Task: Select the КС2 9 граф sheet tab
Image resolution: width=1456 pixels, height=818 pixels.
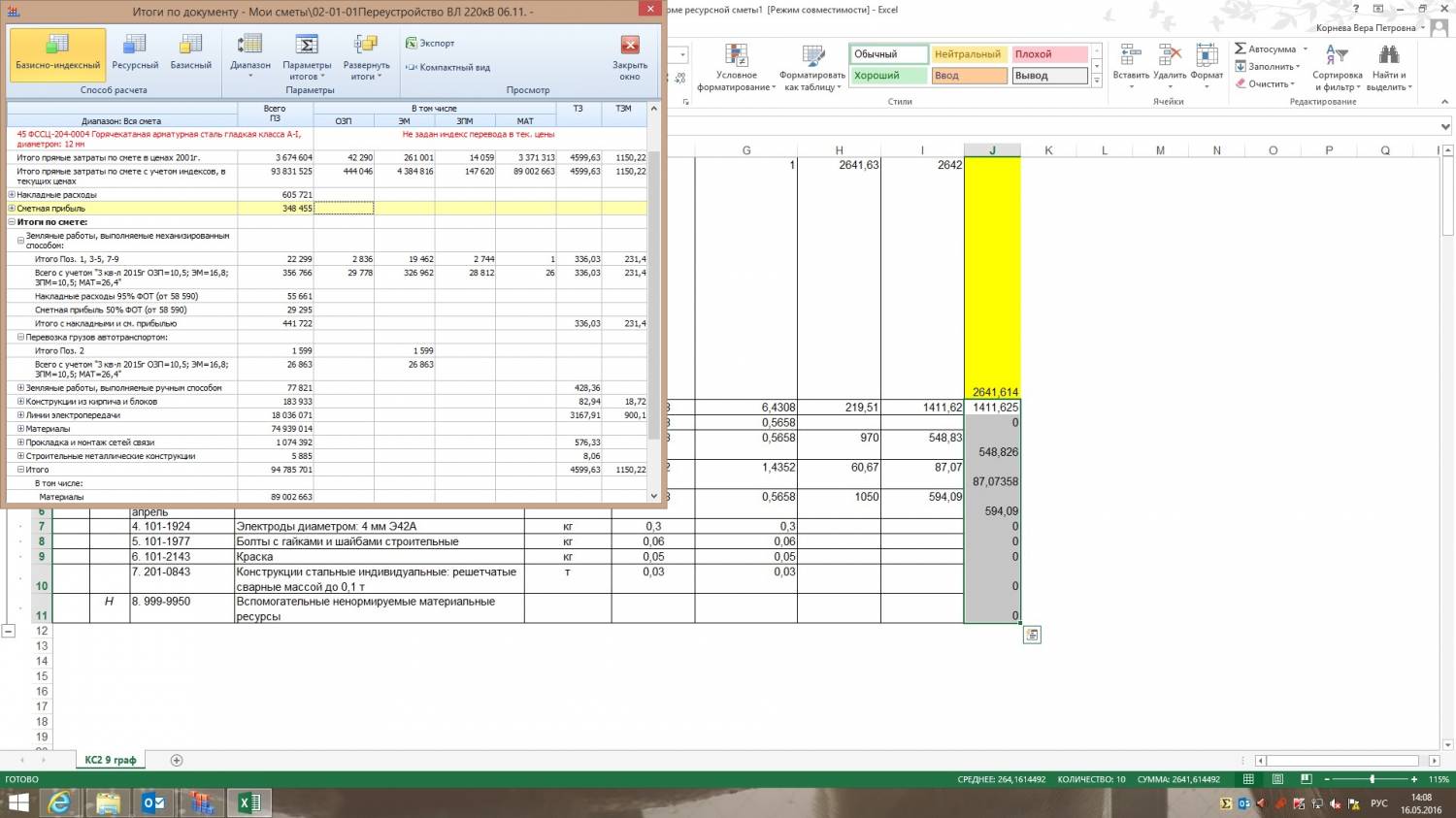Action: [x=110, y=760]
